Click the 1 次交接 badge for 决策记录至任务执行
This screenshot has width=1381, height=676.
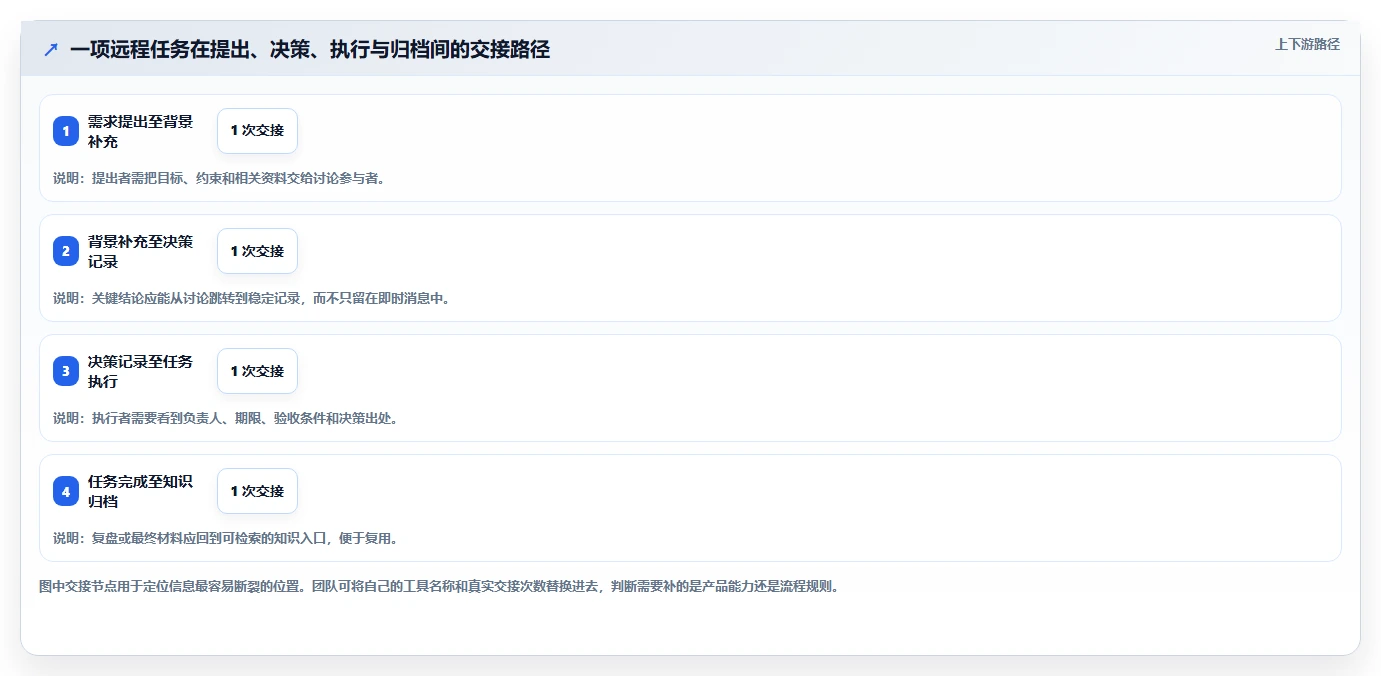click(x=257, y=371)
